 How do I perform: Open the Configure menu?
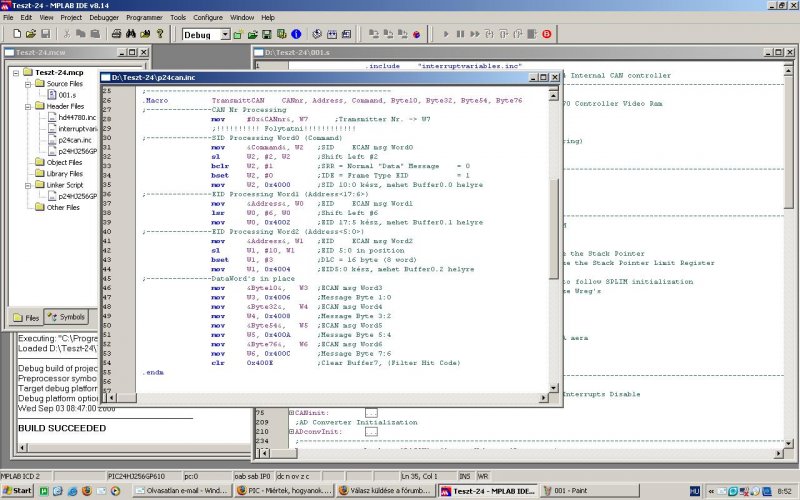pyautogui.click(x=208, y=17)
